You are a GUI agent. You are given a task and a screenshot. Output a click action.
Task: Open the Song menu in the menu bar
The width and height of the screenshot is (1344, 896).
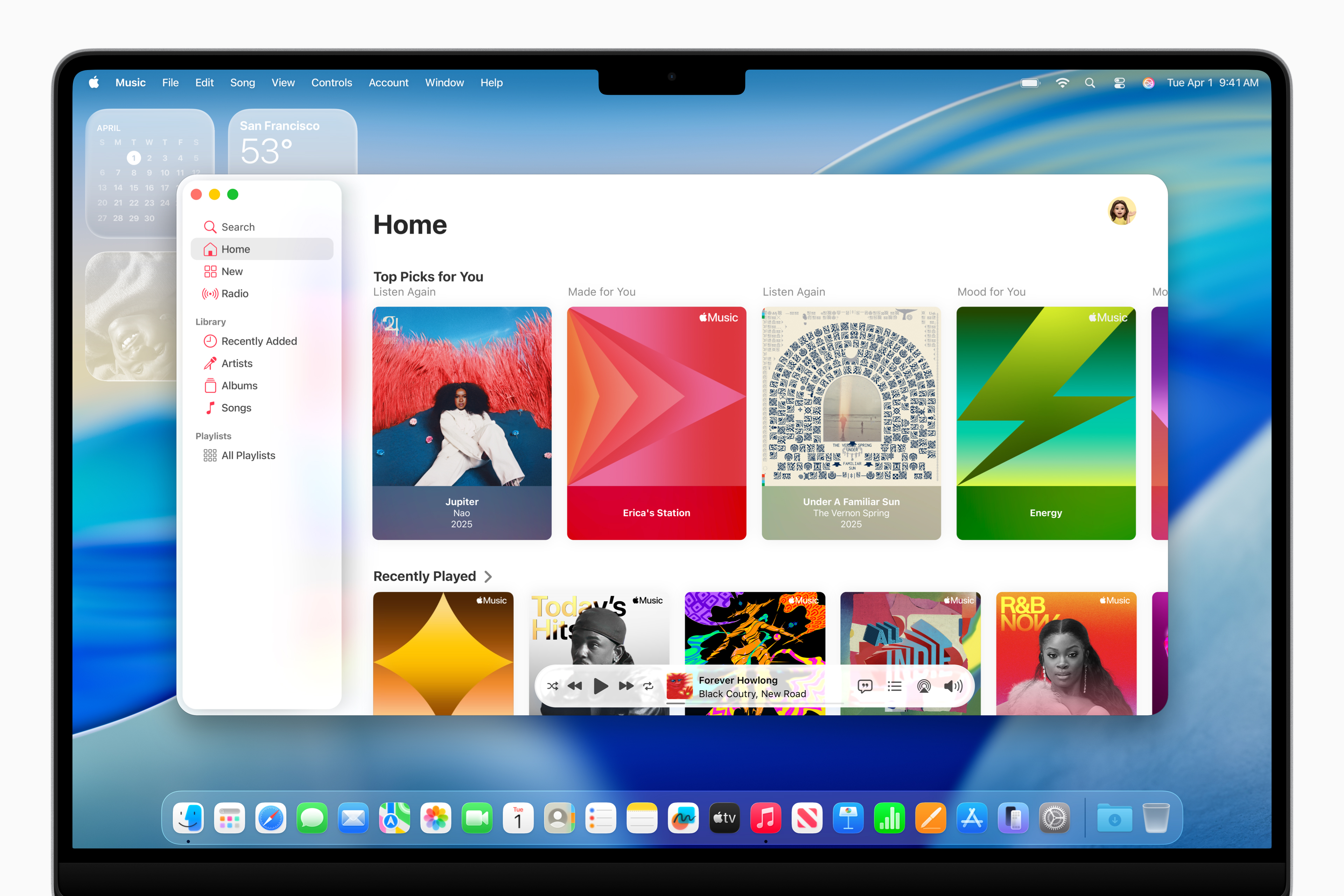(242, 82)
